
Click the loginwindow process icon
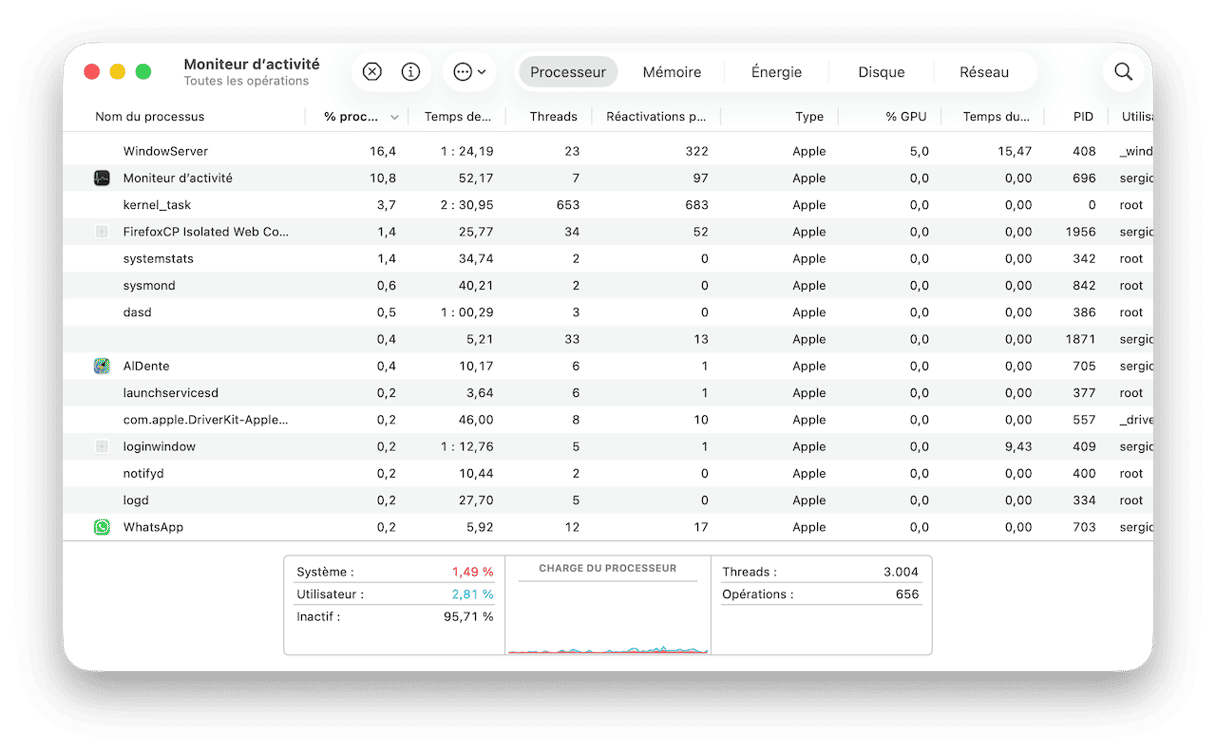[102, 447]
